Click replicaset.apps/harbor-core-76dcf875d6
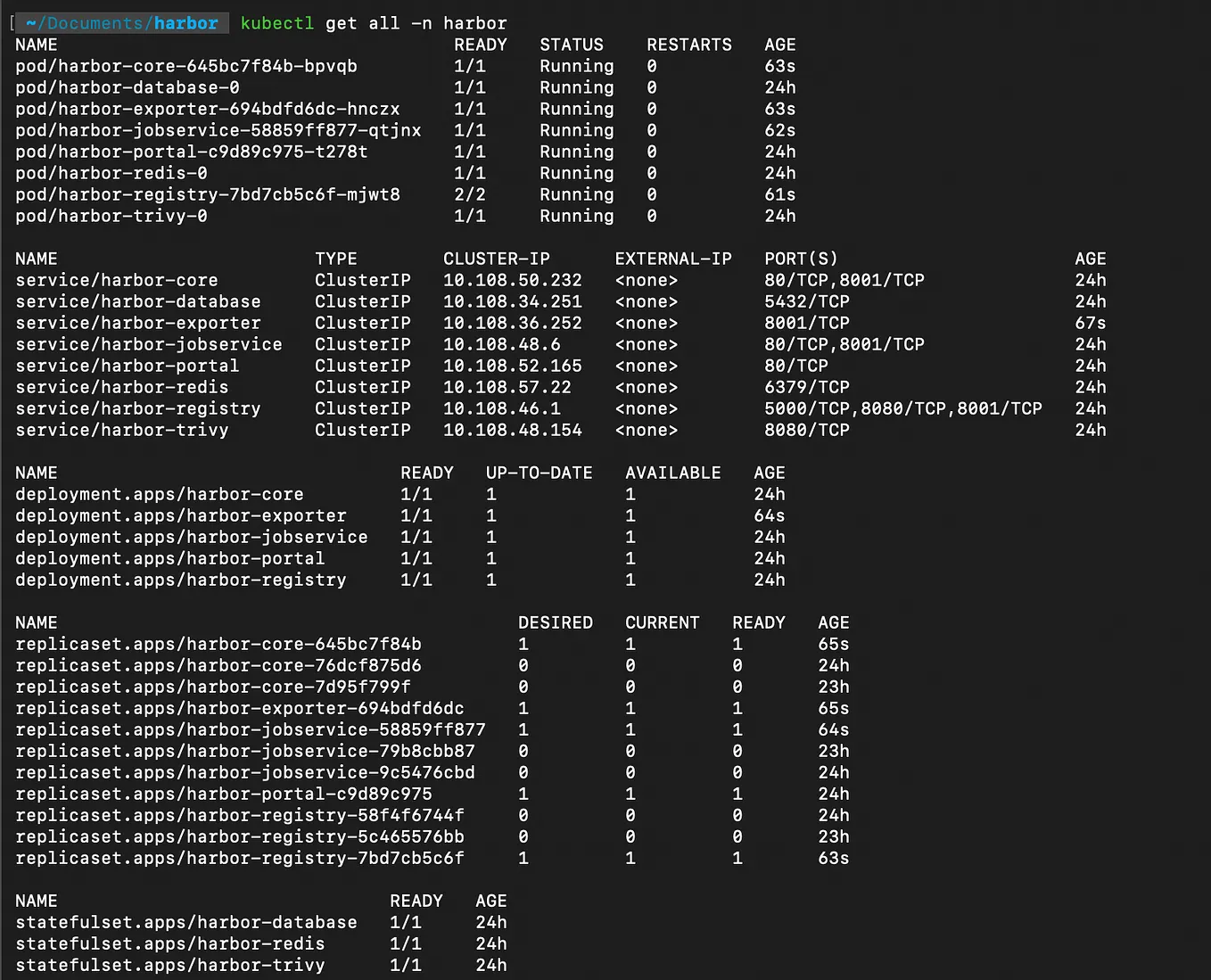This screenshot has width=1211, height=980. [218, 665]
